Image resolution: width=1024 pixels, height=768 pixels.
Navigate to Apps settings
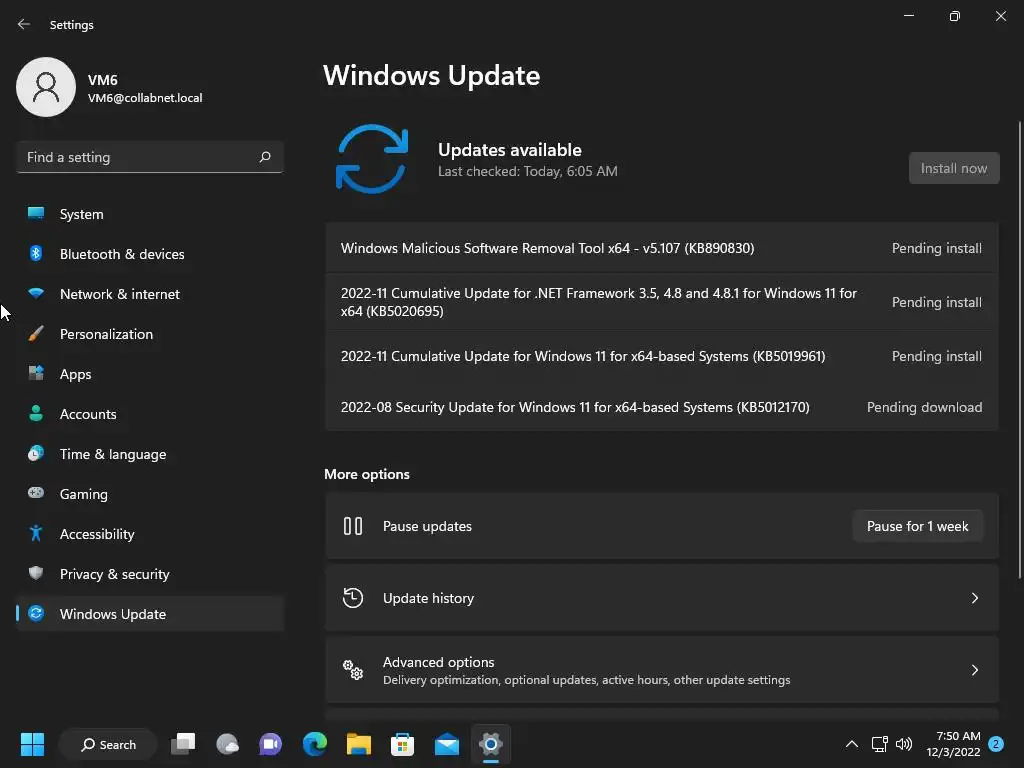(150, 374)
